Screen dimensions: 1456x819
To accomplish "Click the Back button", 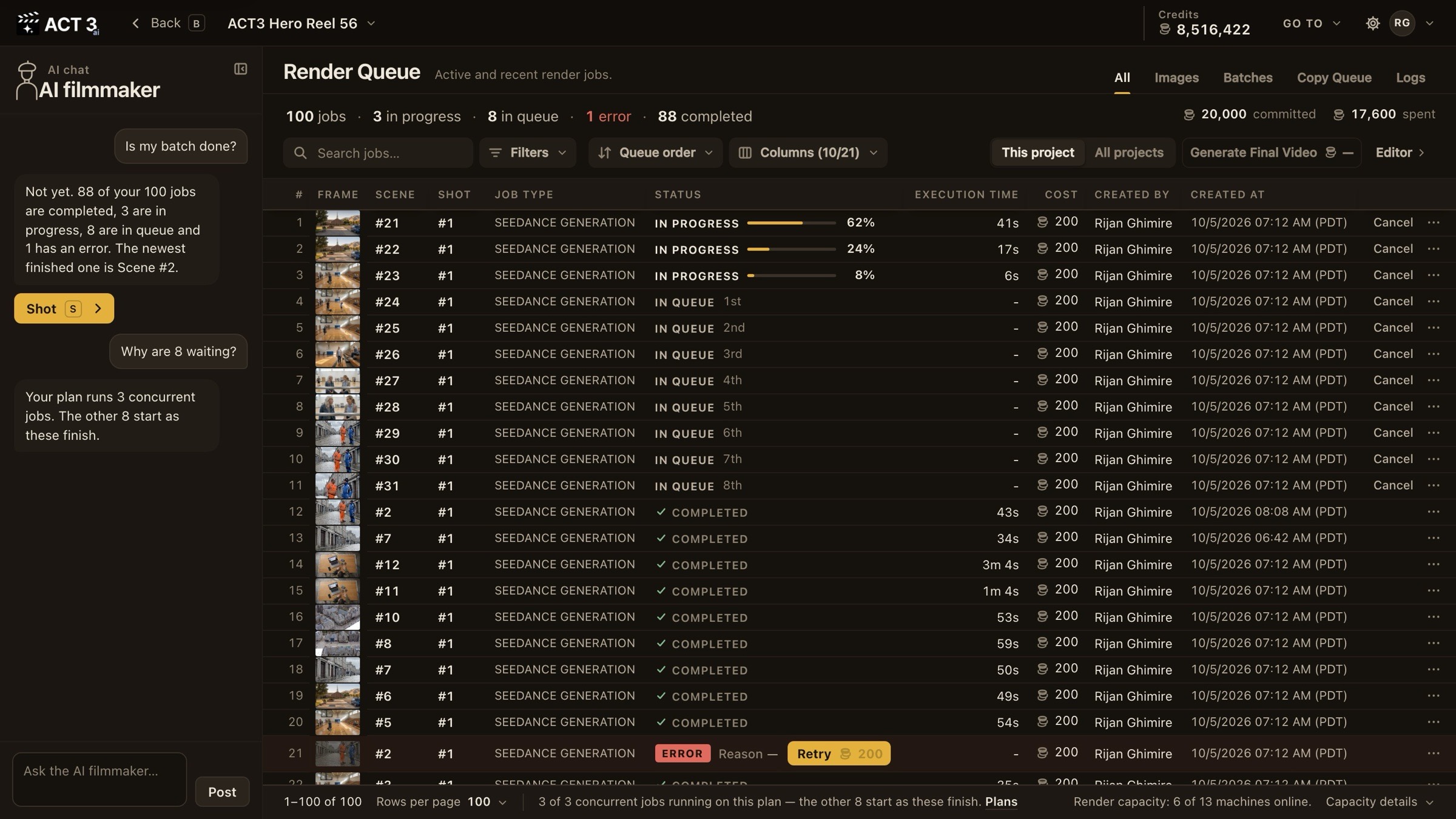I will click(x=168, y=23).
